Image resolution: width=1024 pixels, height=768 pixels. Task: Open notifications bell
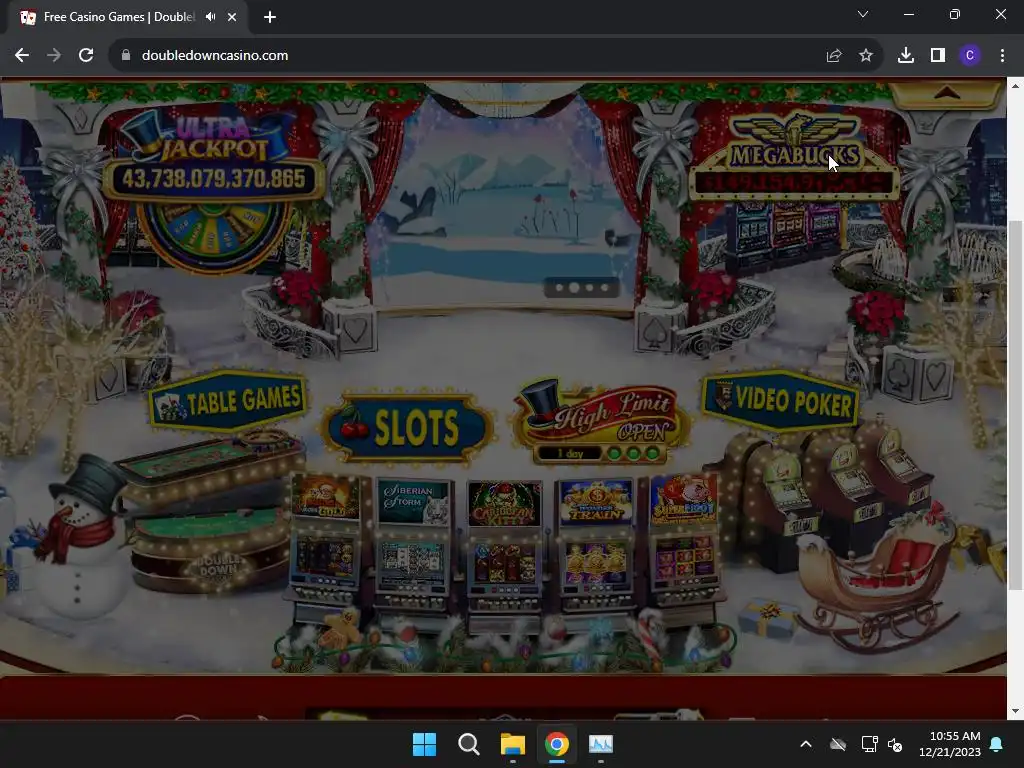[x=997, y=744]
